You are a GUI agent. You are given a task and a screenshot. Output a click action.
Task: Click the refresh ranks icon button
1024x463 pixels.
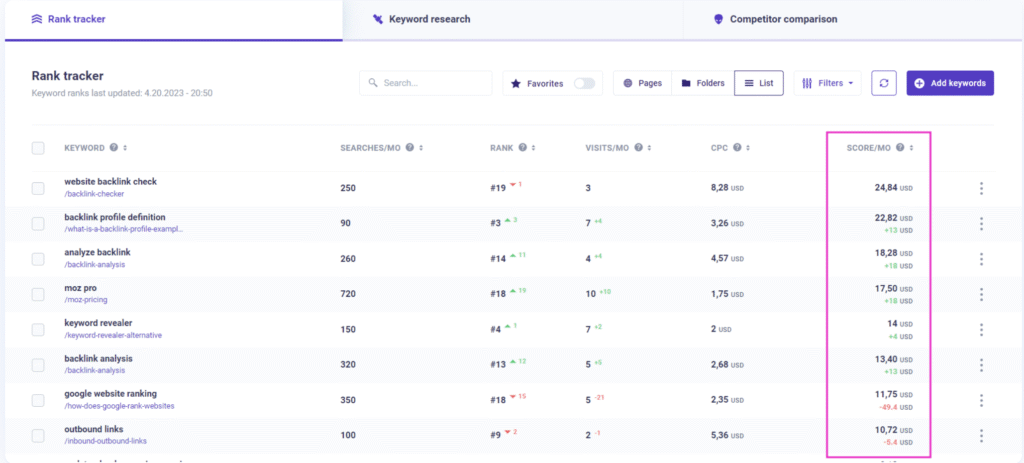[884, 83]
